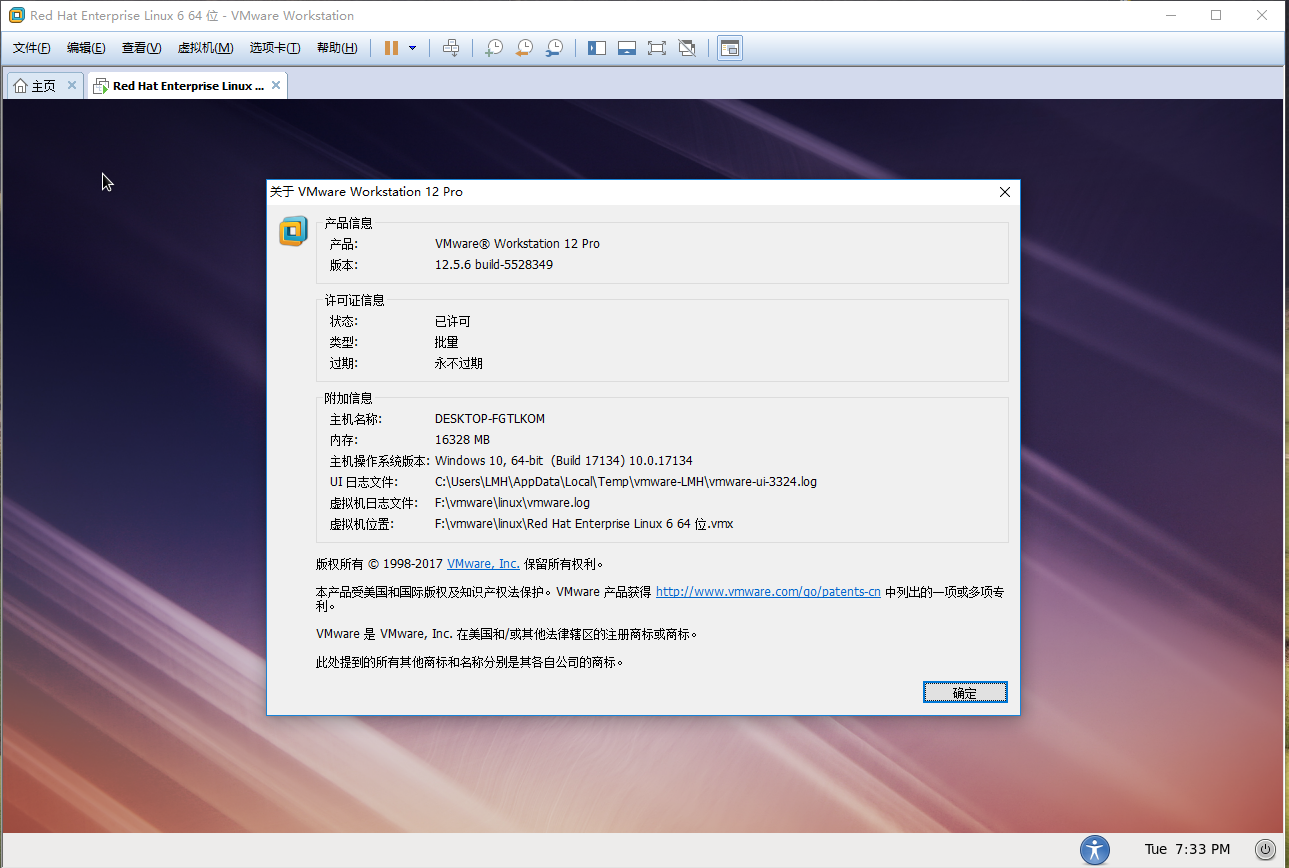Image resolution: width=1289 pixels, height=868 pixels.
Task: Take a snapshot of the virtual machine
Action: (494, 48)
